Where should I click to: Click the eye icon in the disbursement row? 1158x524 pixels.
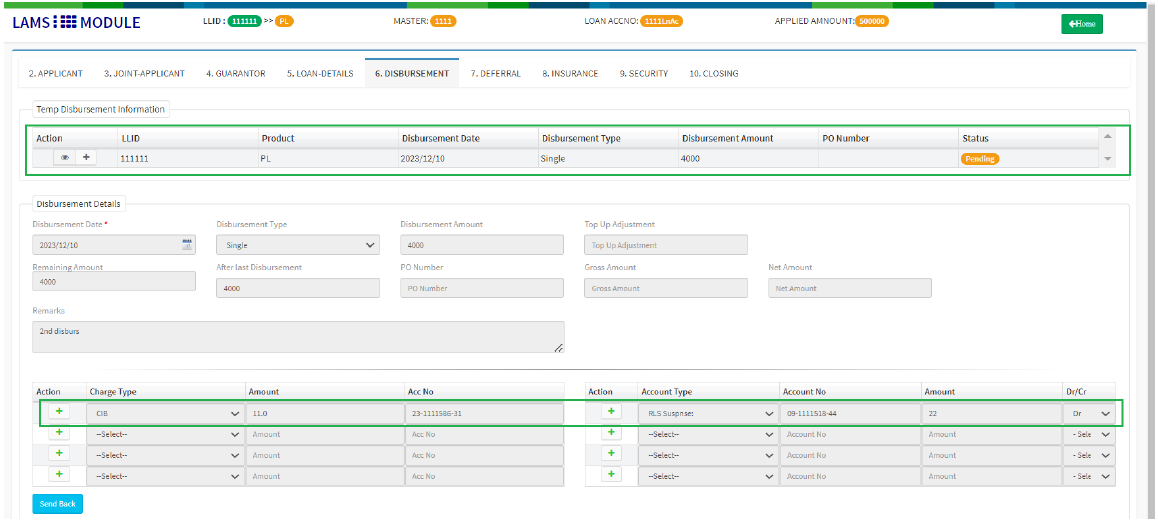[x=65, y=158]
